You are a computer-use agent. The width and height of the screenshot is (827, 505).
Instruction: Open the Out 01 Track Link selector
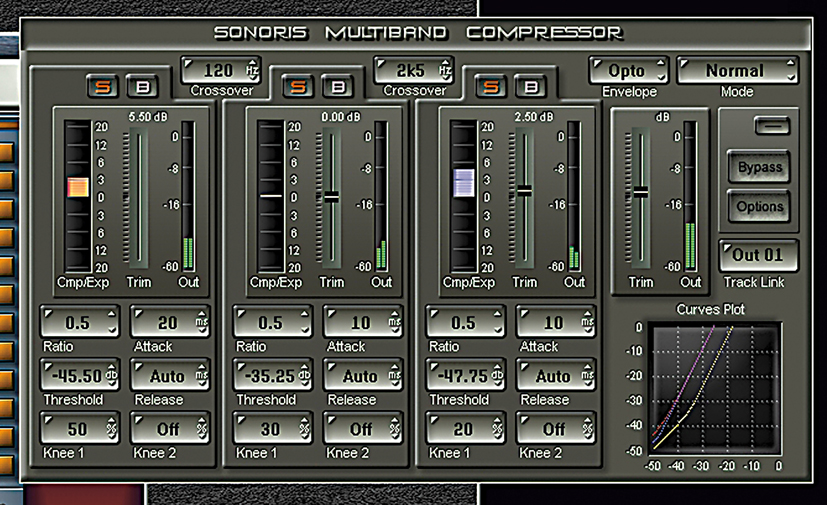(758, 255)
